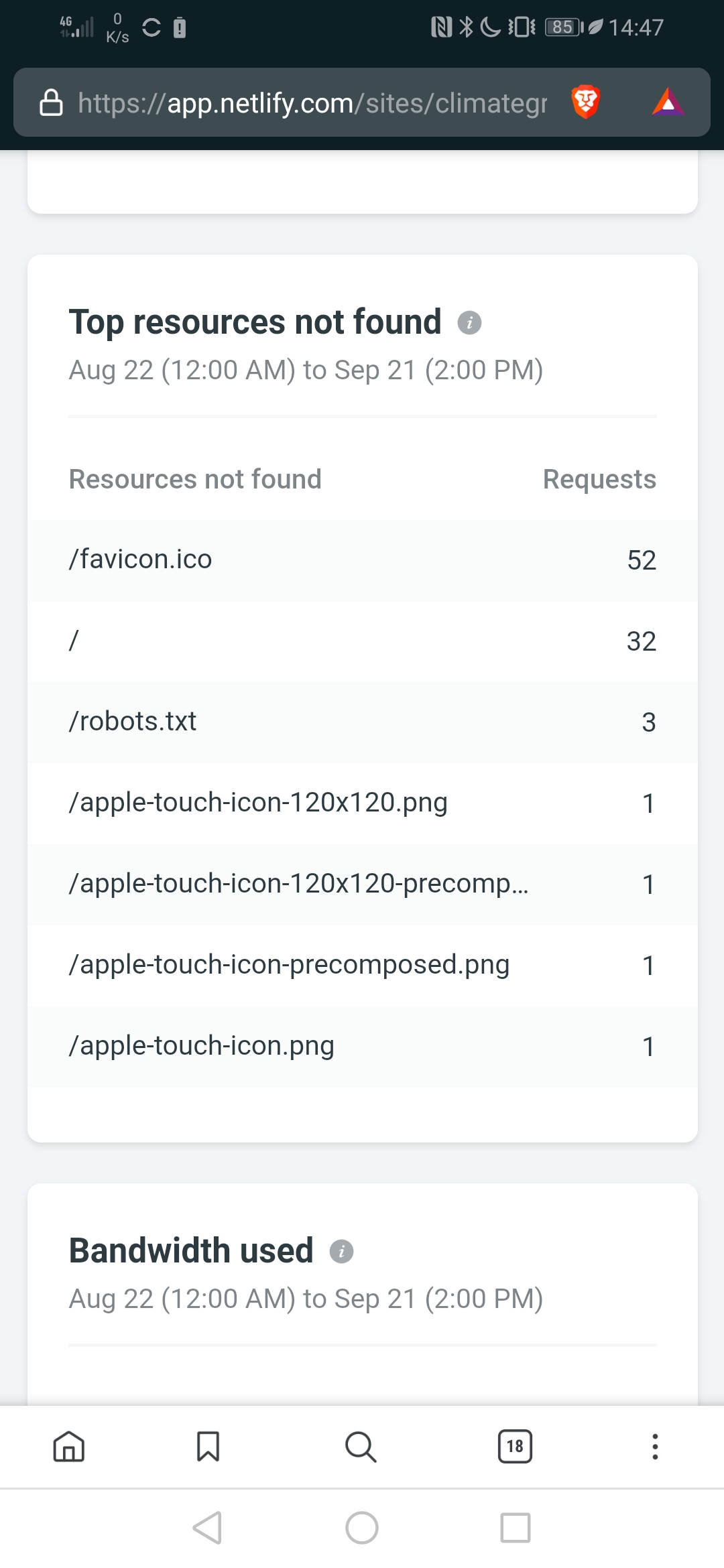This screenshot has width=724, height=1568.
Task: Tap the Brave Shields lion icon
Action: [x=585, y=103]
